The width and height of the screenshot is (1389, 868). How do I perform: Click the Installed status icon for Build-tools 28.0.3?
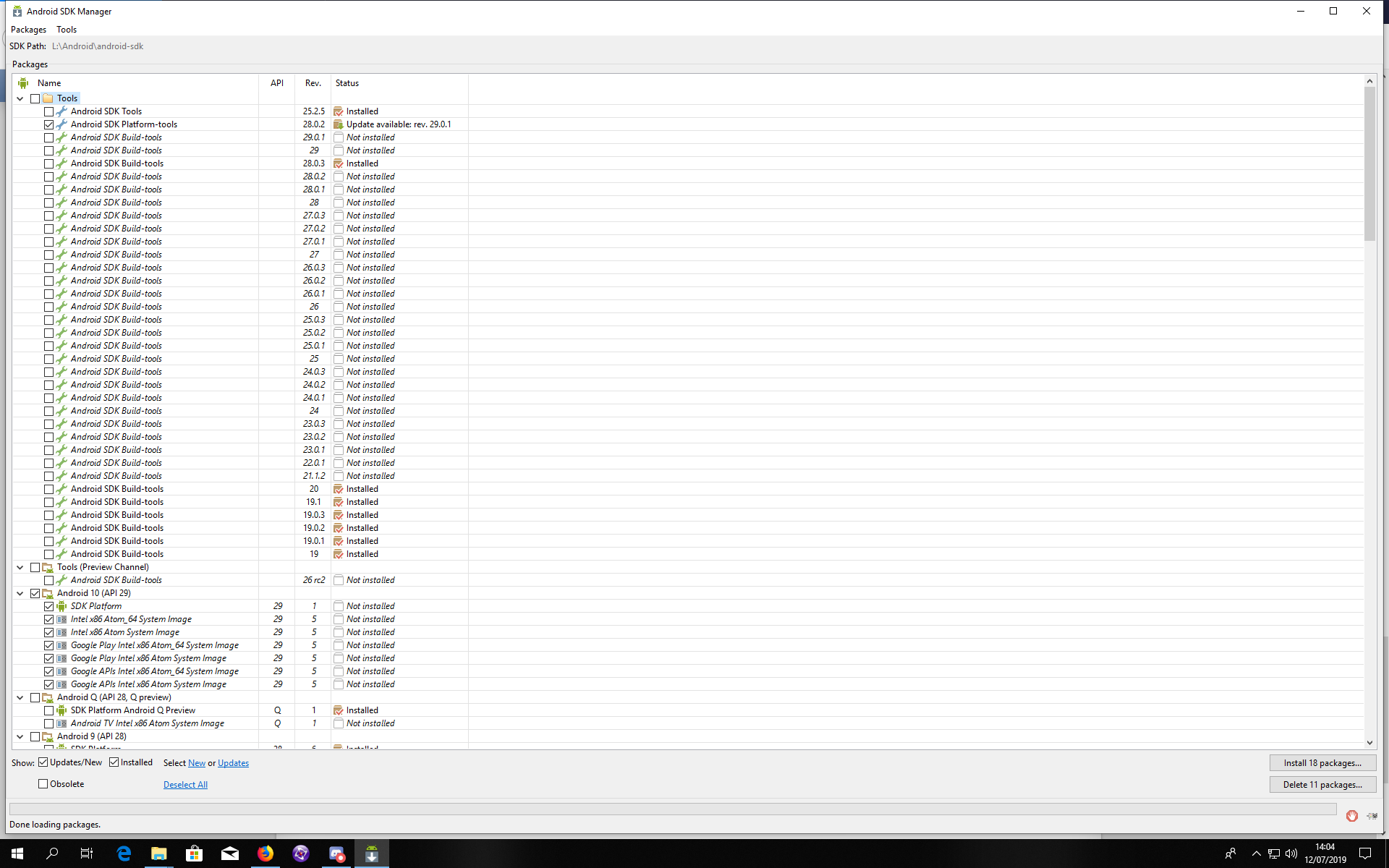point(338,163)
